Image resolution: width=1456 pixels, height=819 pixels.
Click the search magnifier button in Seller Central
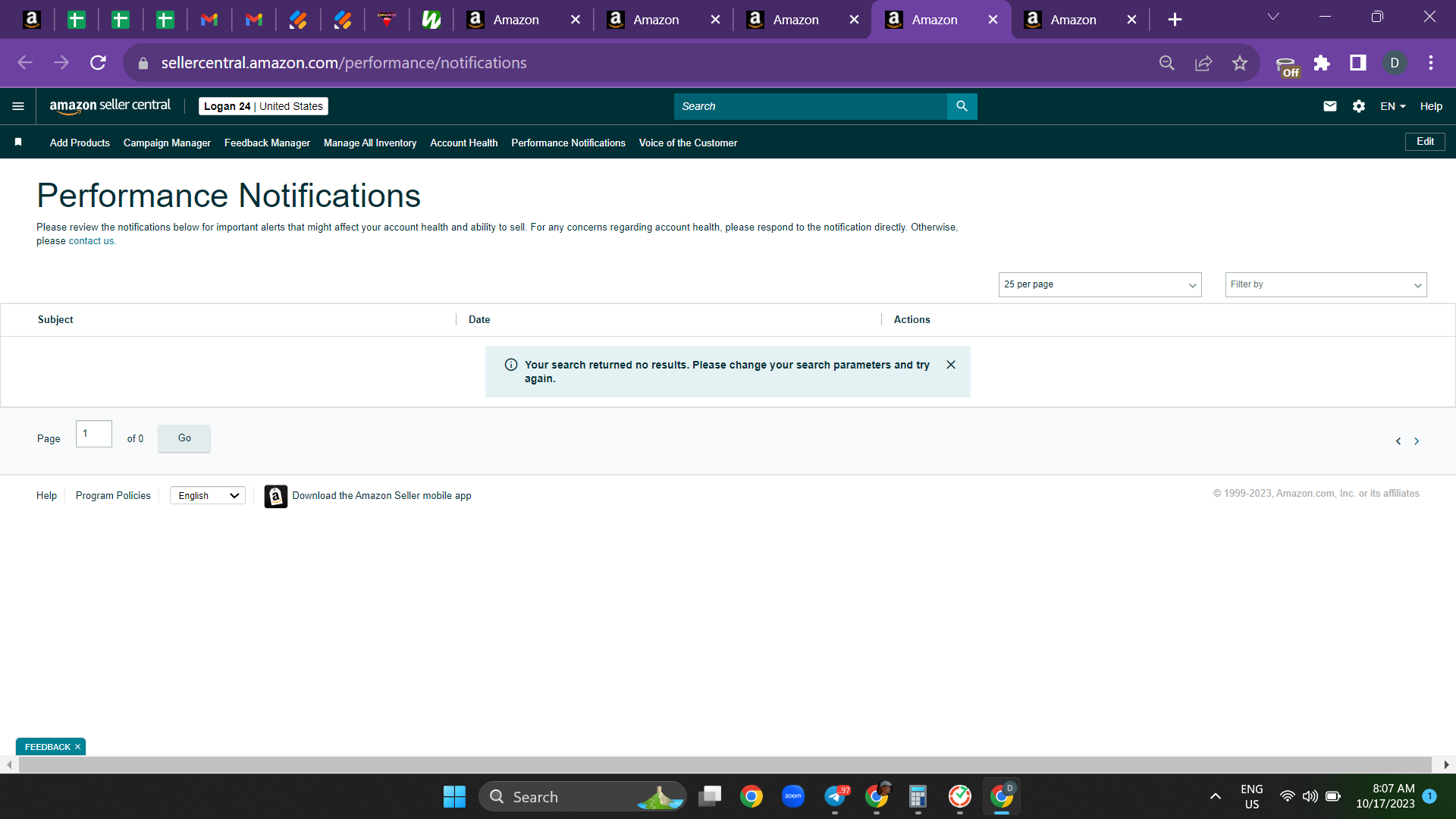[962, 106]
